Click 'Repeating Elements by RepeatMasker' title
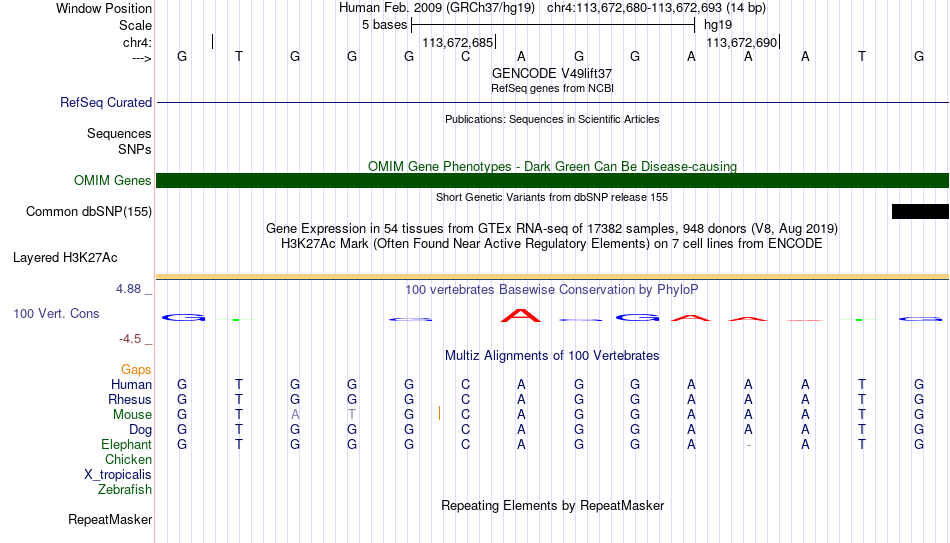 pos(552,505)
